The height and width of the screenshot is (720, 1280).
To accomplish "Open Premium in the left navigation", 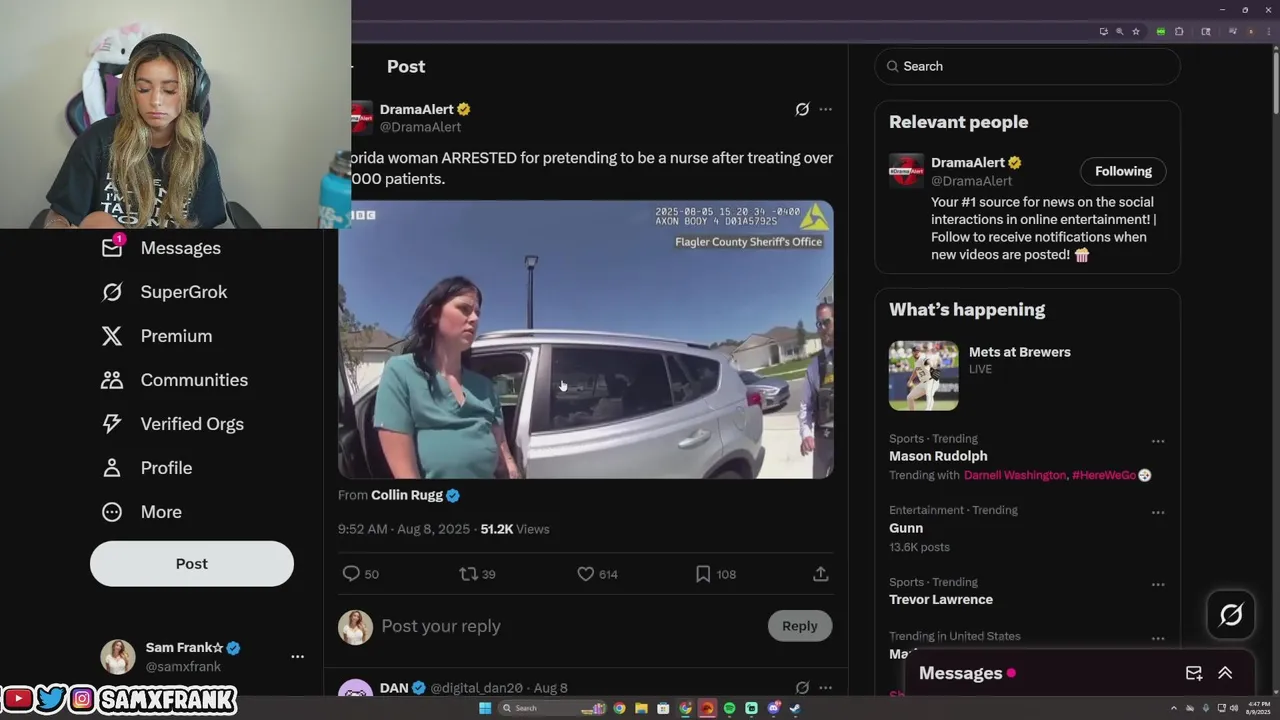I will pyautogui.click(x=156, y=336).
